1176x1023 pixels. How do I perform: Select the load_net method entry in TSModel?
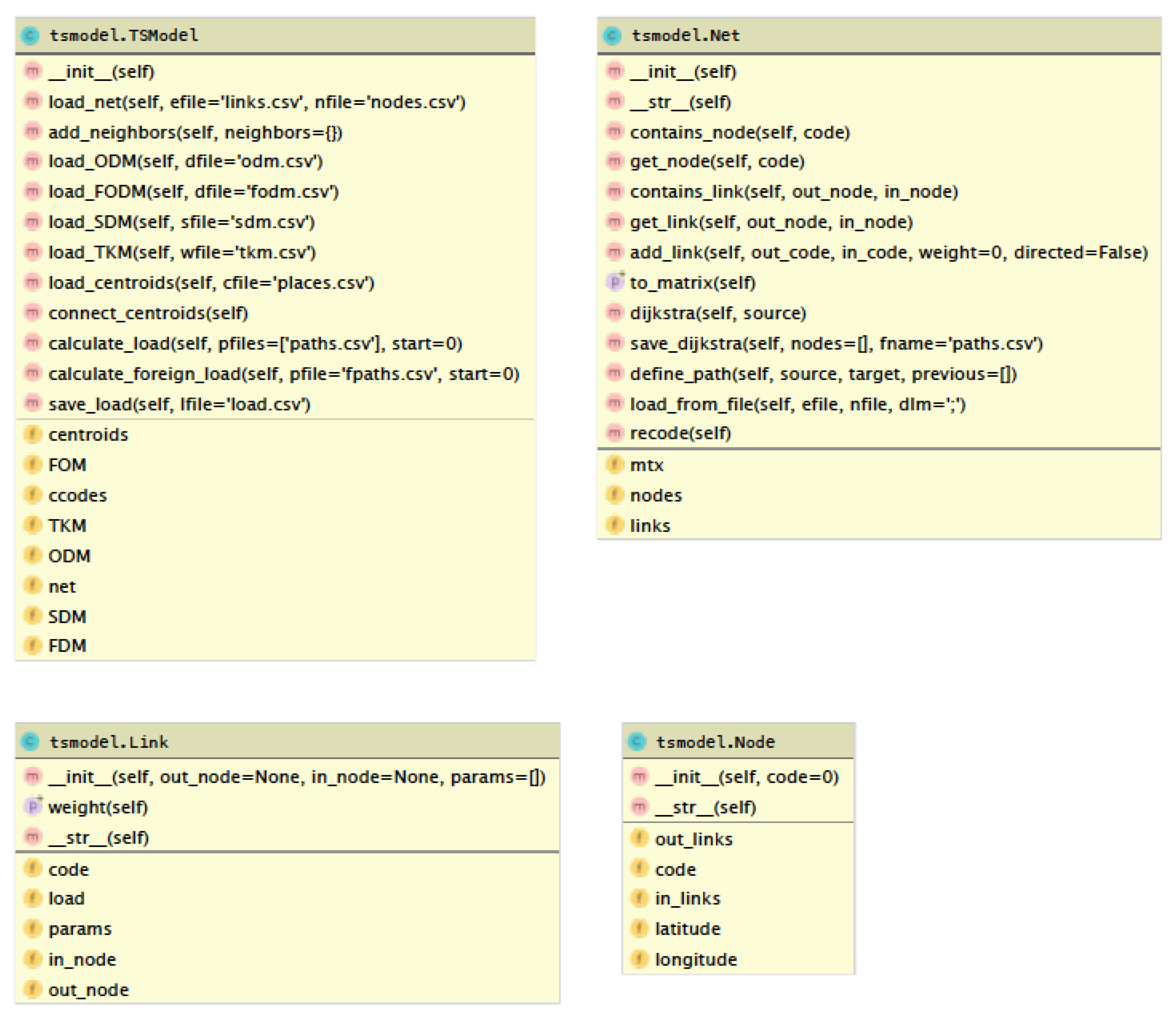coord(256,102)
